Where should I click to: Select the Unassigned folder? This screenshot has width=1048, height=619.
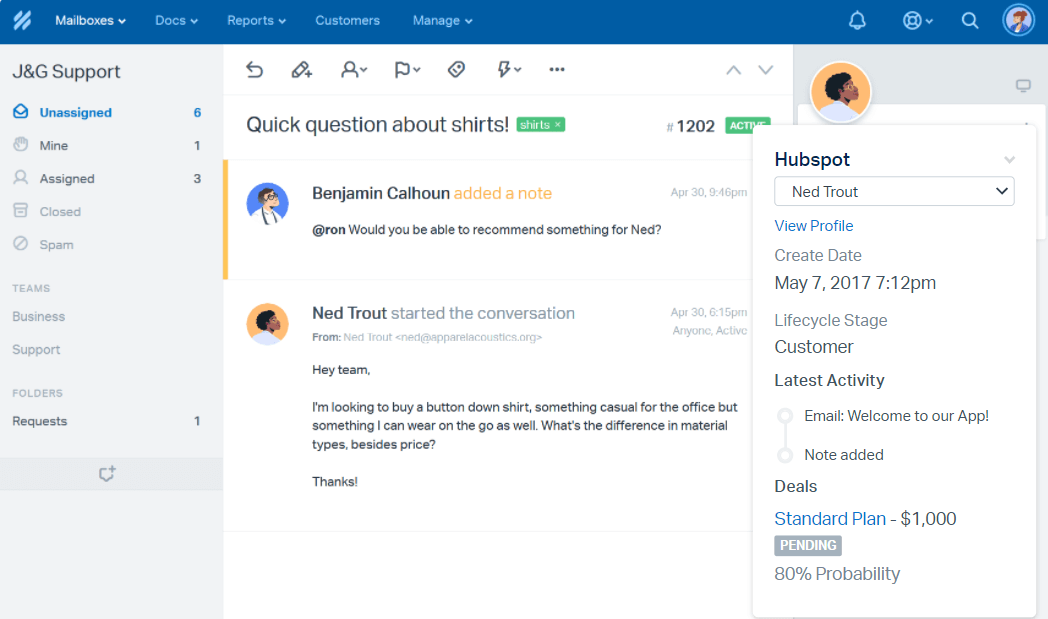[x=75, y=113]
